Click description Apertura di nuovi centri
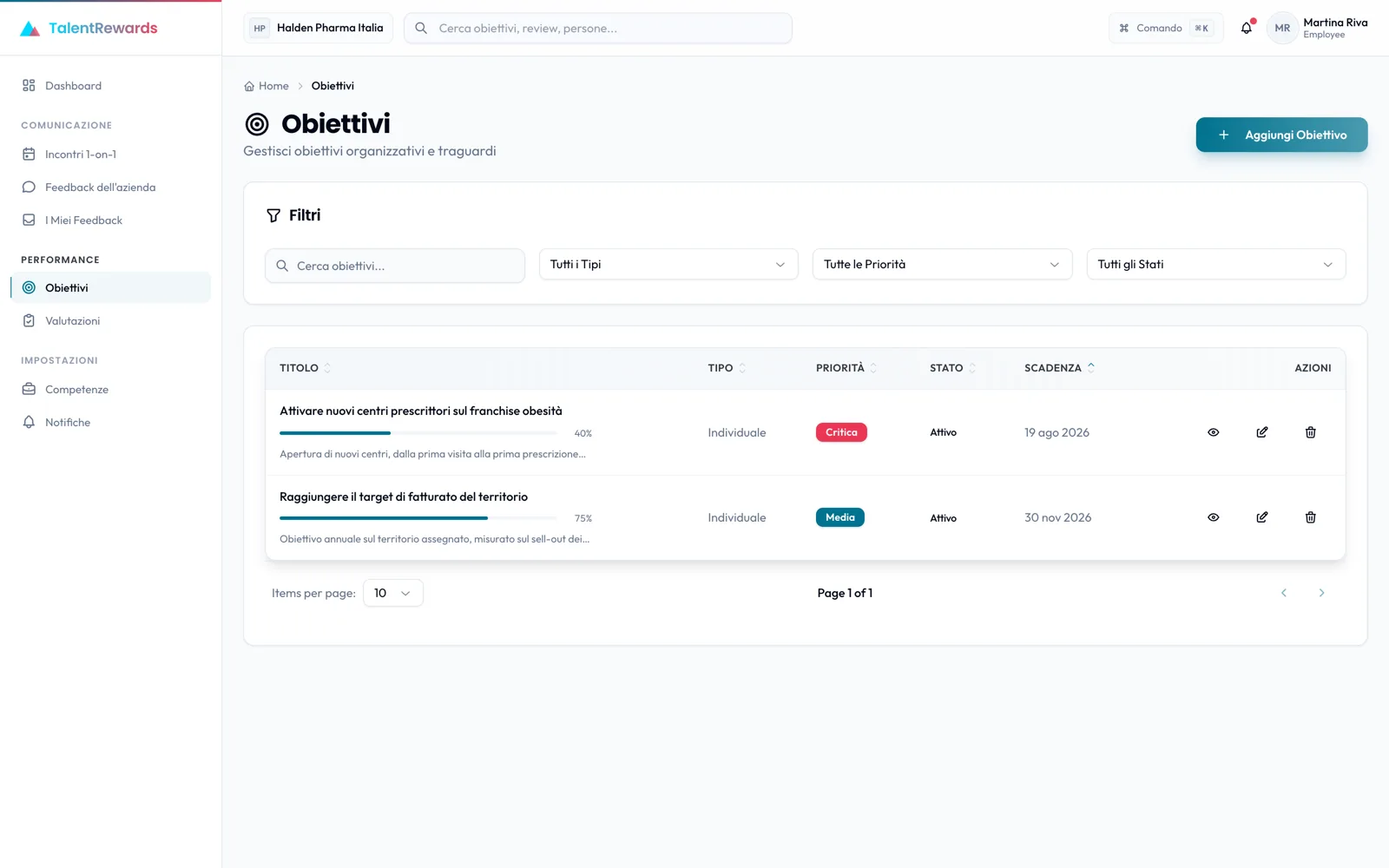Viewport: 1389px width, 868px height. (432, 454)
